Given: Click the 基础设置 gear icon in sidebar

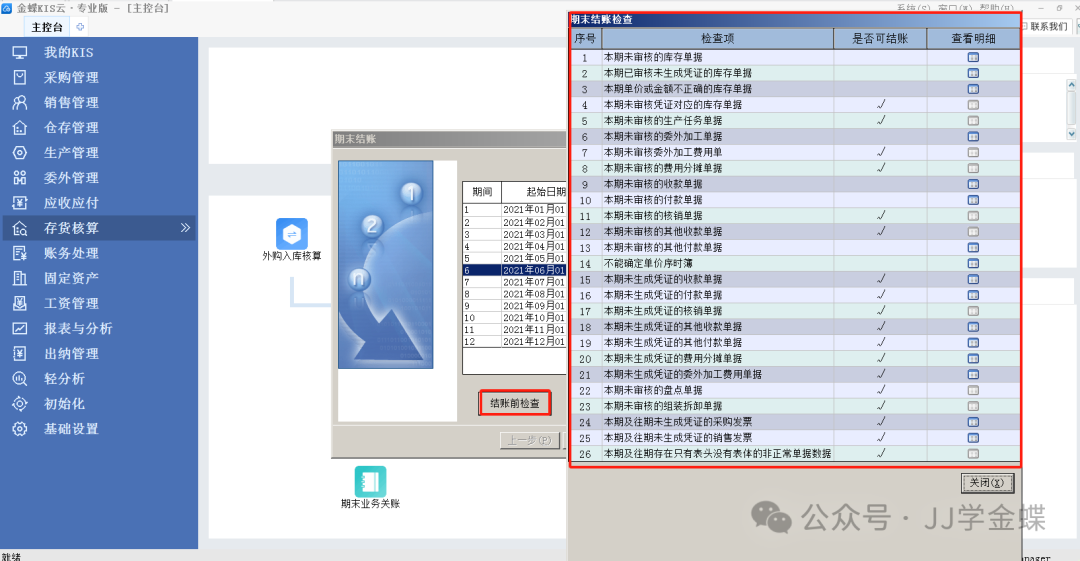Looking at the screenshot, I should pyautogui.click(x=20, y=429).
